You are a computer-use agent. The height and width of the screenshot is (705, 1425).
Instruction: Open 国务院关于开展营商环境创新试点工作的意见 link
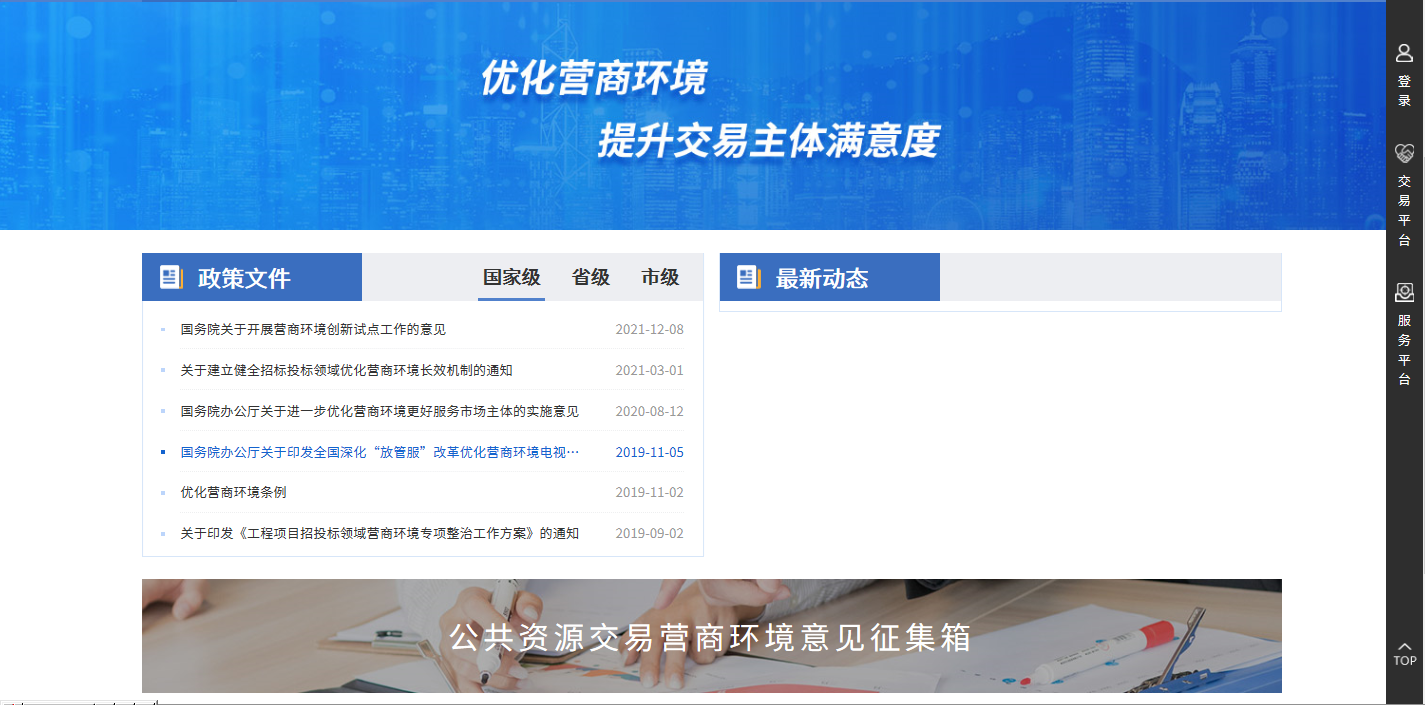point(313,329)
